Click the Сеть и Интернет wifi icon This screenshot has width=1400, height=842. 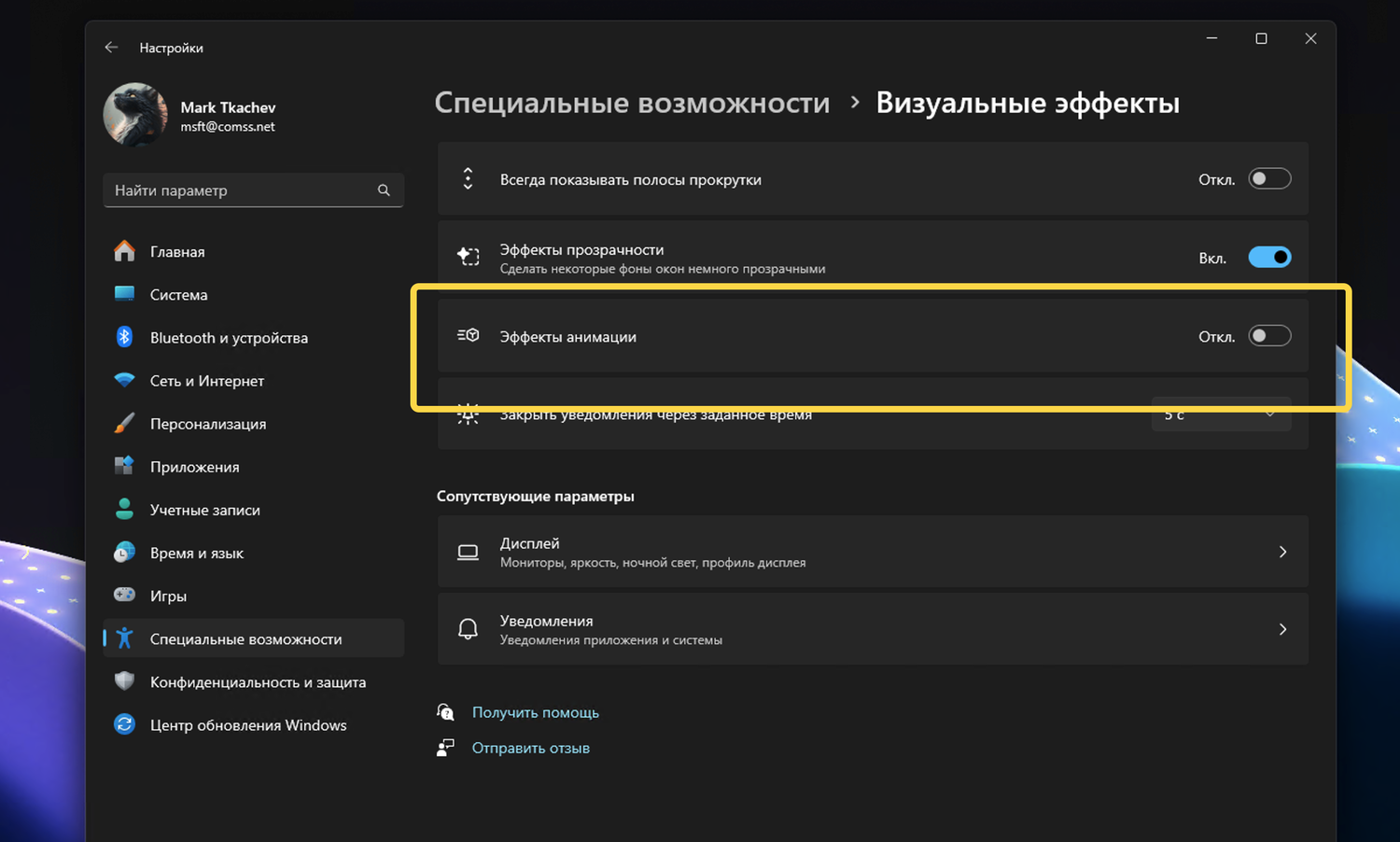tap(124, 380)
